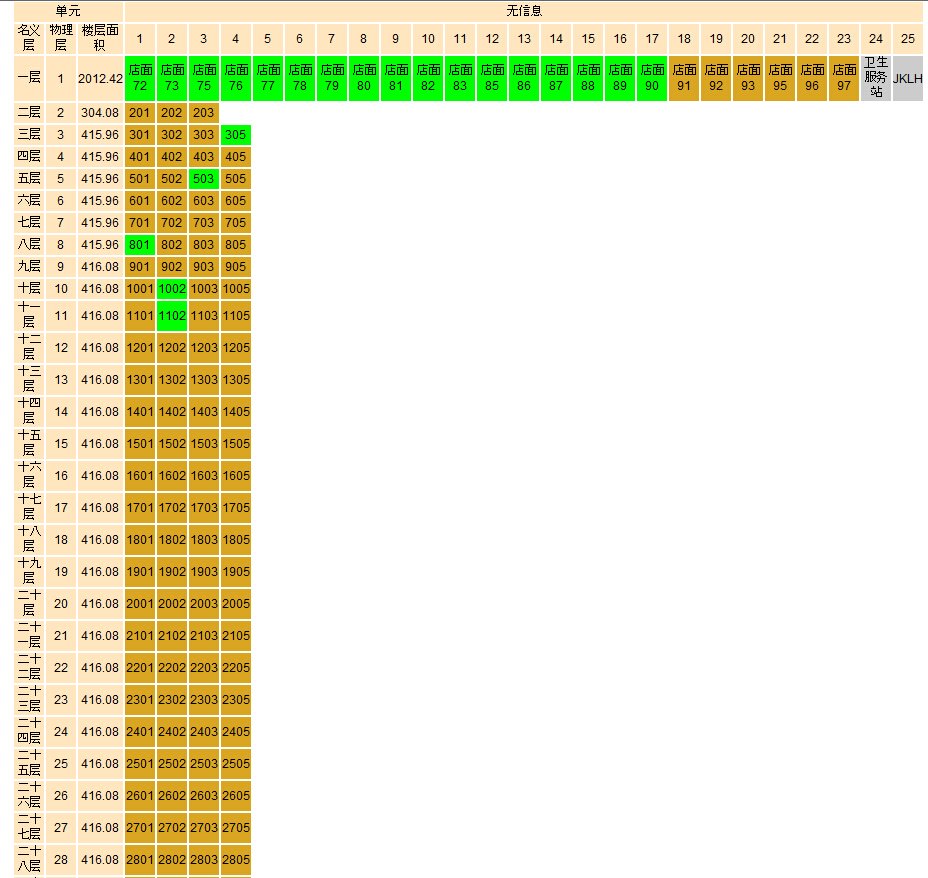Click the gray JKLH cell
Image resolution: width=928 pixels, height=878 pixels.
pos(907,78)
